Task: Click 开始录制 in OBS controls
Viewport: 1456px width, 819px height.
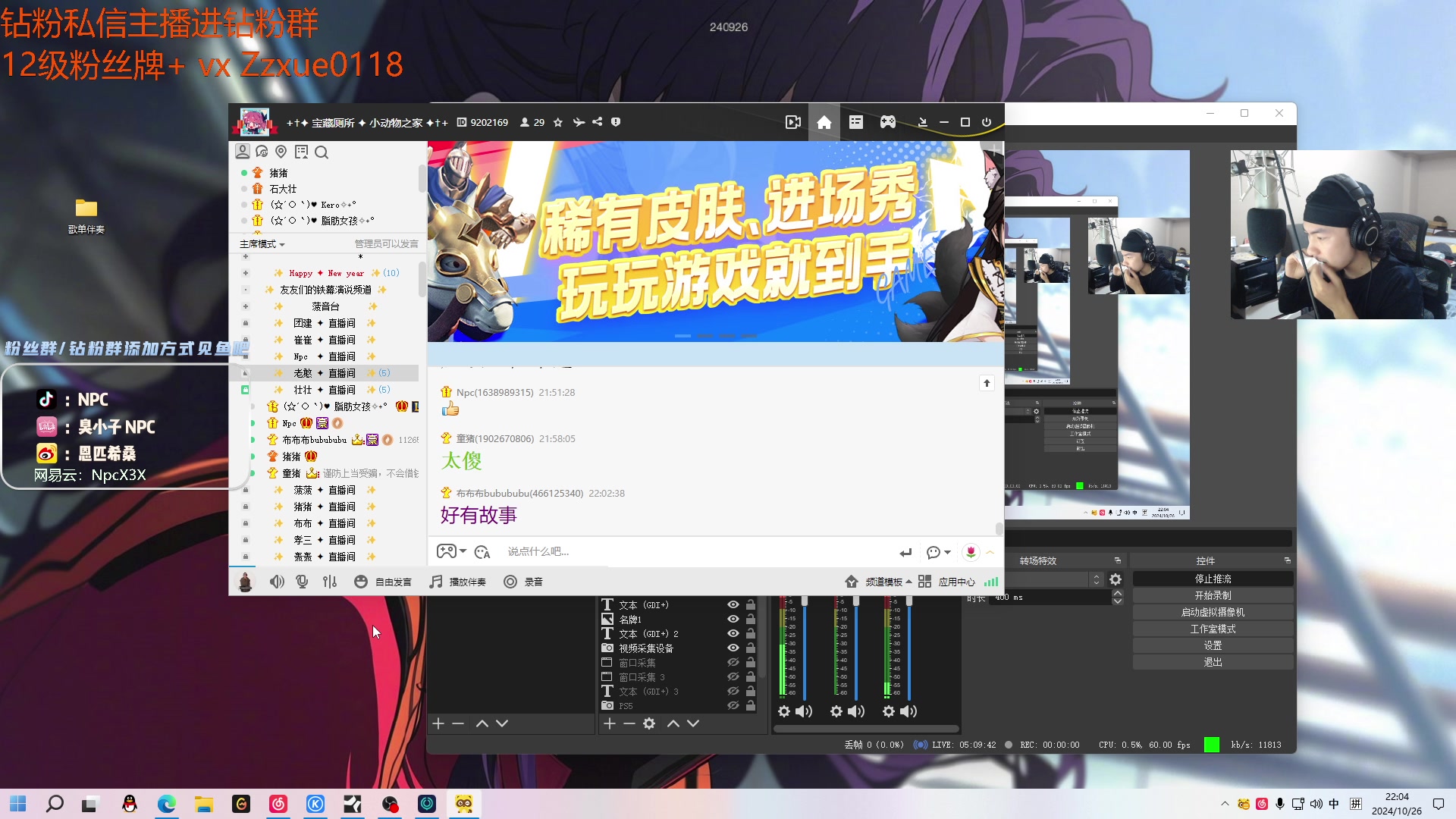Action: pyautogui.click(x=1213, y=595)
